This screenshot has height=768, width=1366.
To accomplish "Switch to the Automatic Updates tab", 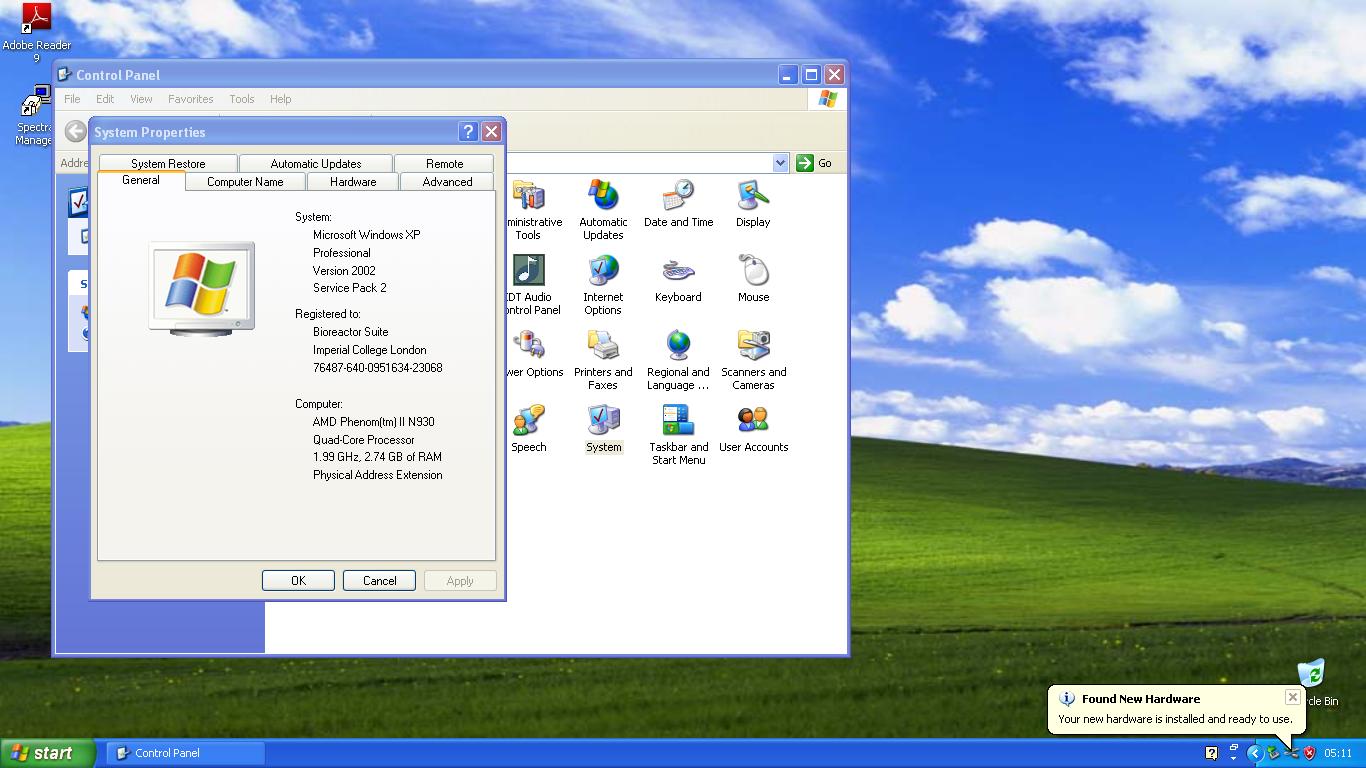I will pyautogui.click(x=316, y=164).
